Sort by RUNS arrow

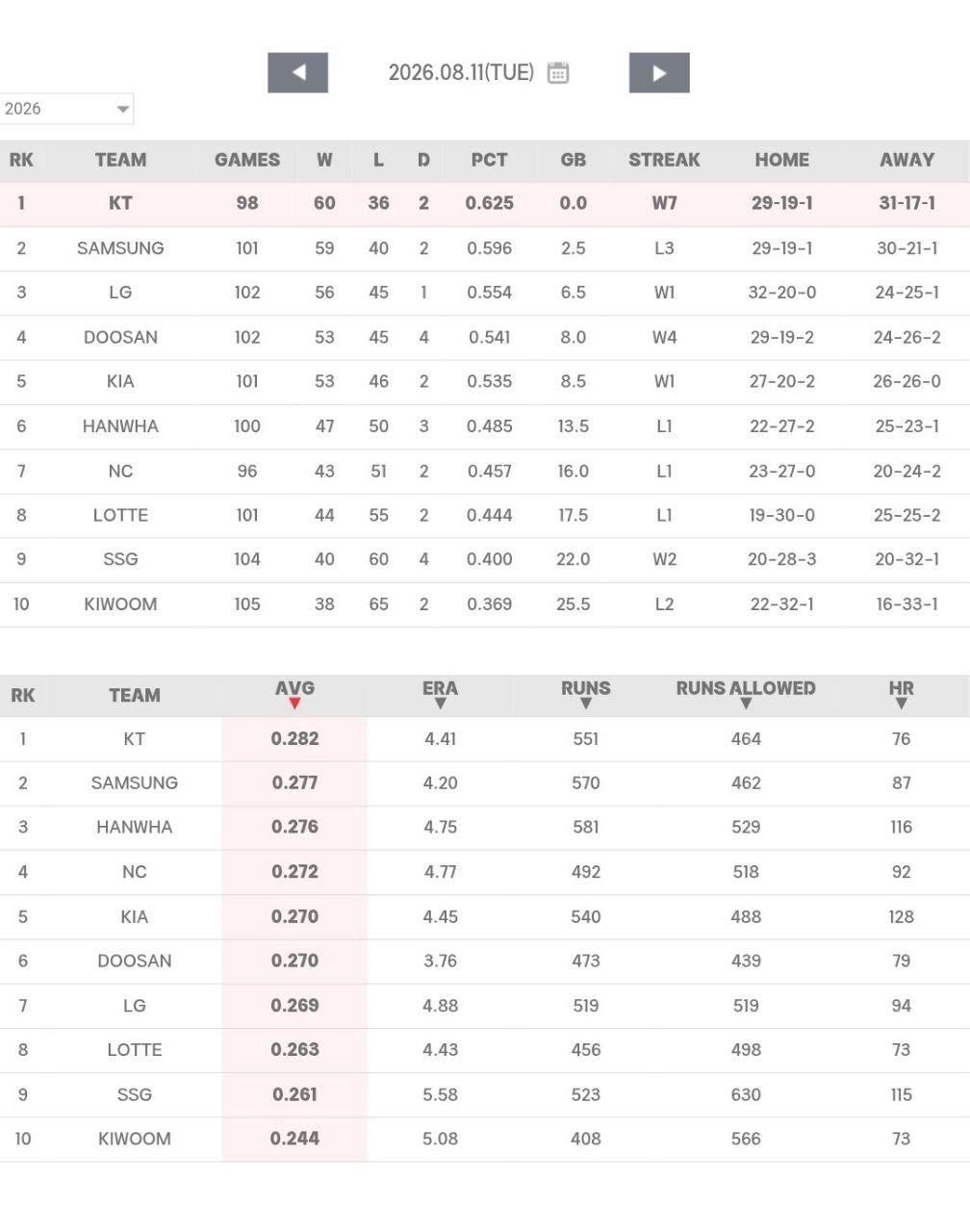pos(585,704)
